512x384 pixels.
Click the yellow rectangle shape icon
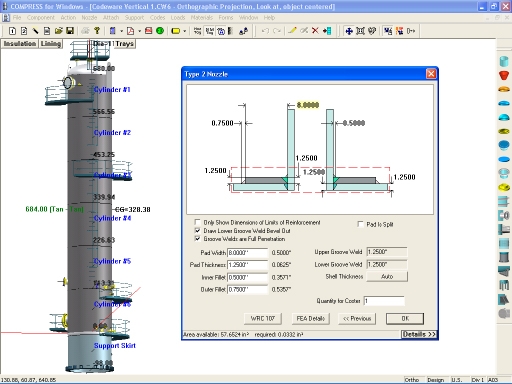[175, 31]
